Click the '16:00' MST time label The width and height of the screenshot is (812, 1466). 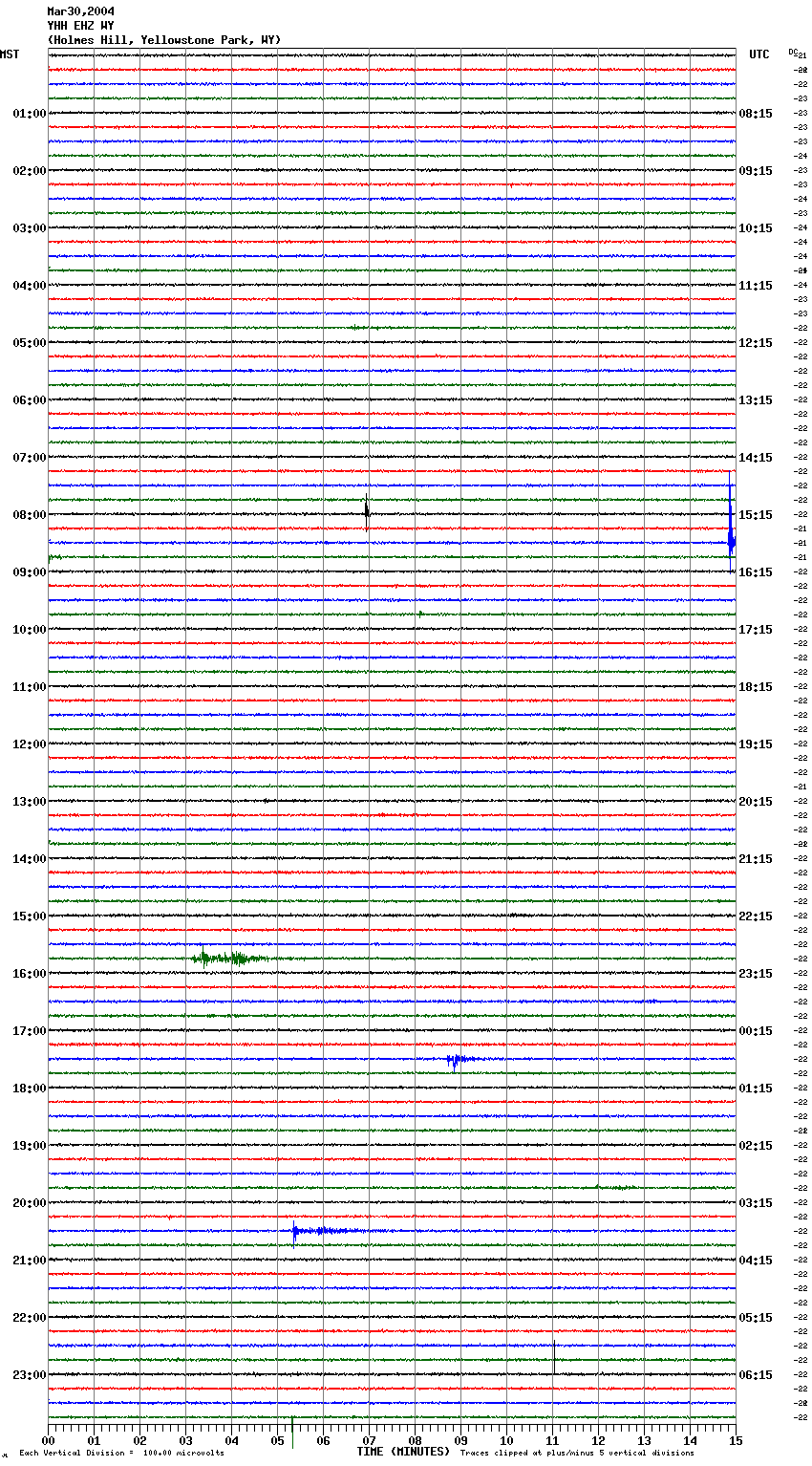(30, 974)
